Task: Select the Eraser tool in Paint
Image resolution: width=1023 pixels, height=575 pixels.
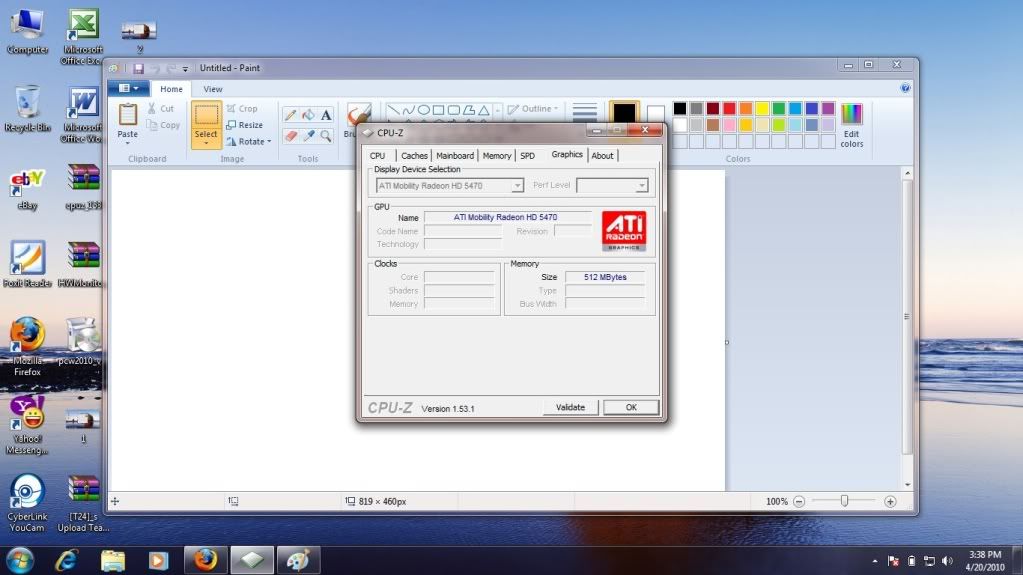Action: click(x=290, y=136)
